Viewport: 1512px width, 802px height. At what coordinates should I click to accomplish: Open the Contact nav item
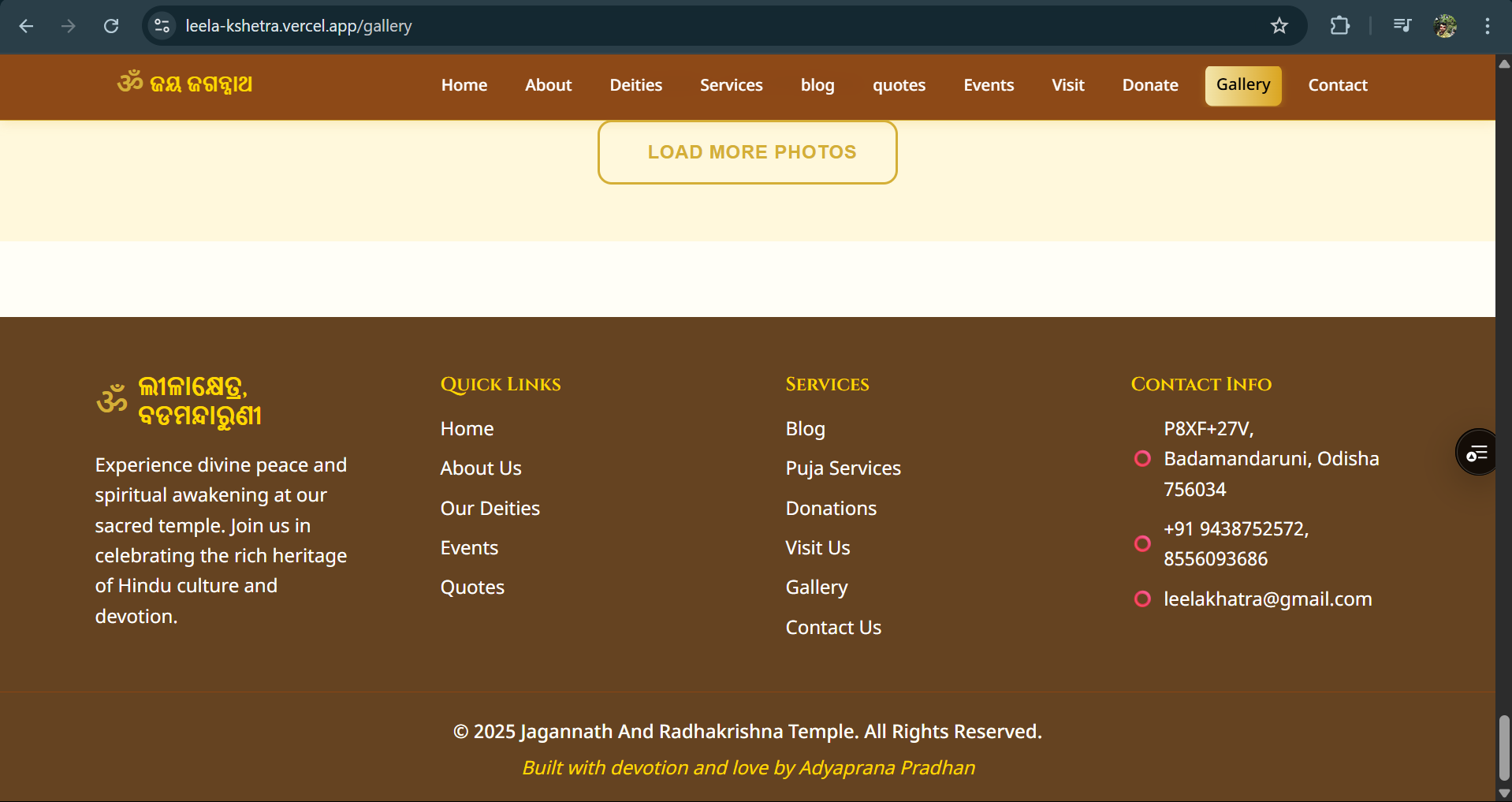pyautogui.click(x=1338, y=85)
